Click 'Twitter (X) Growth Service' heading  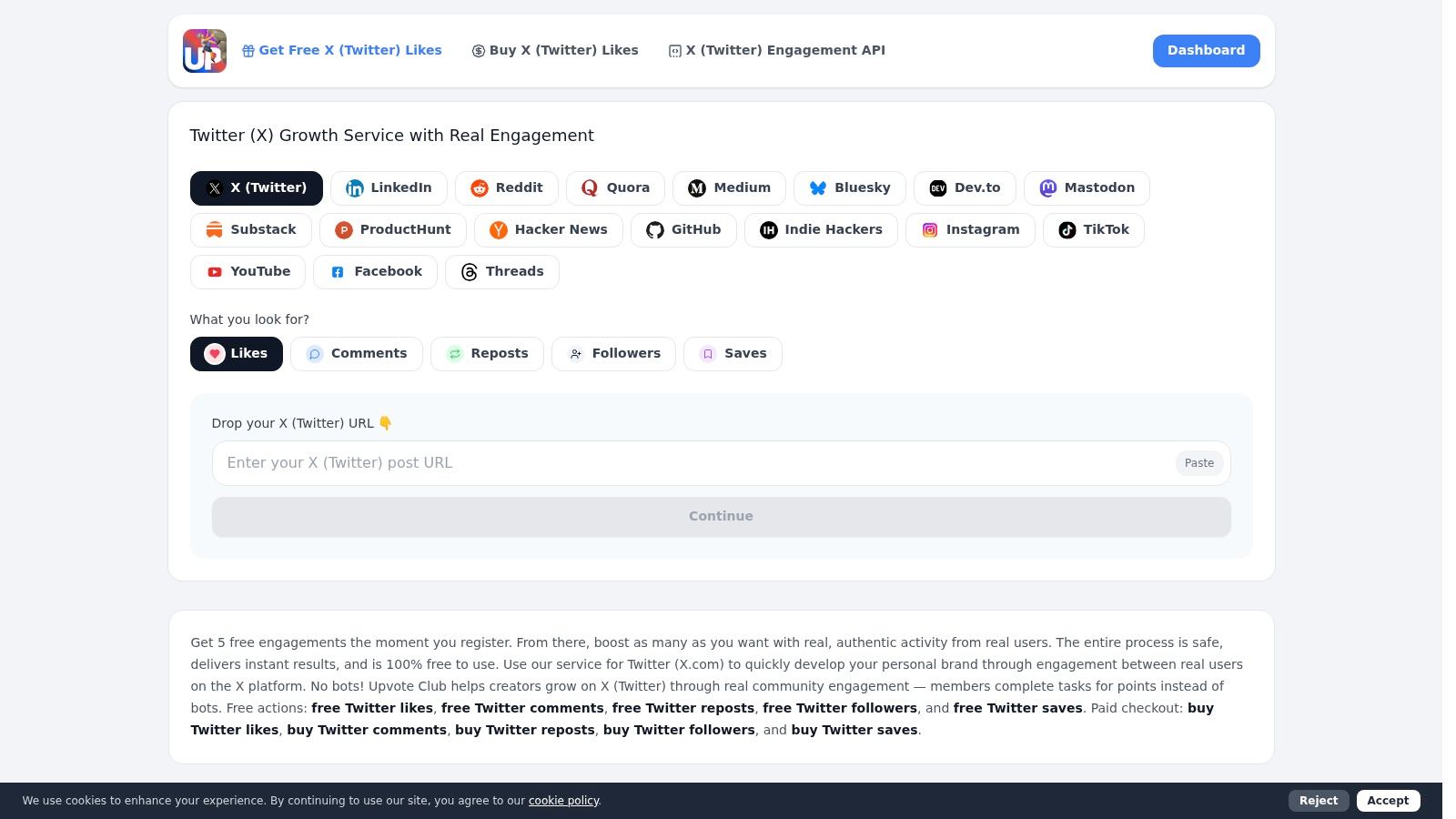coord(391,136)
